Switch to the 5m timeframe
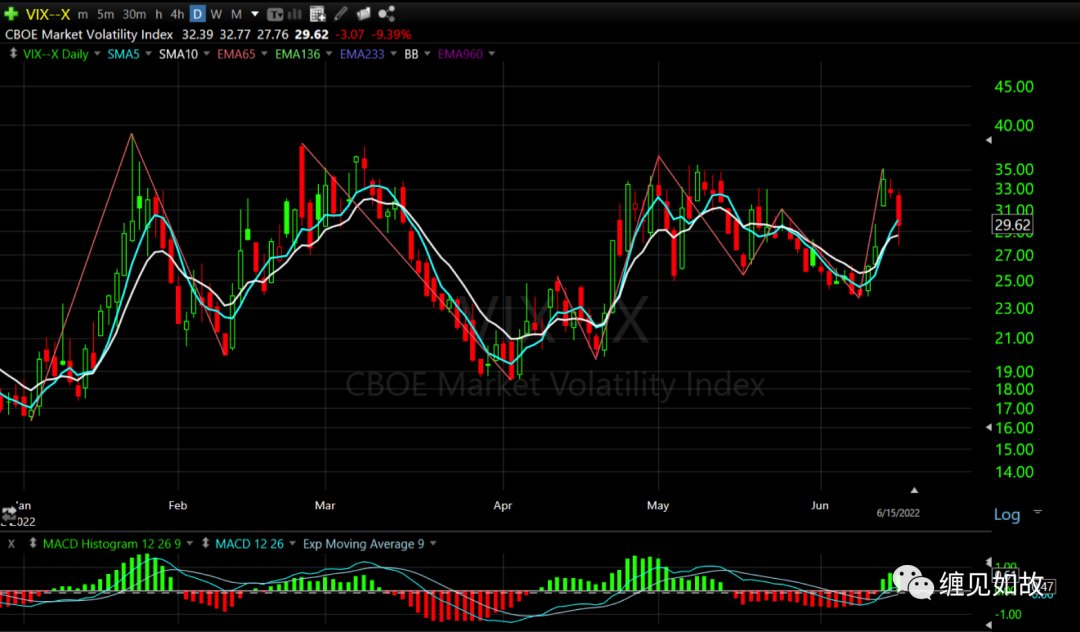 point(105,14)
